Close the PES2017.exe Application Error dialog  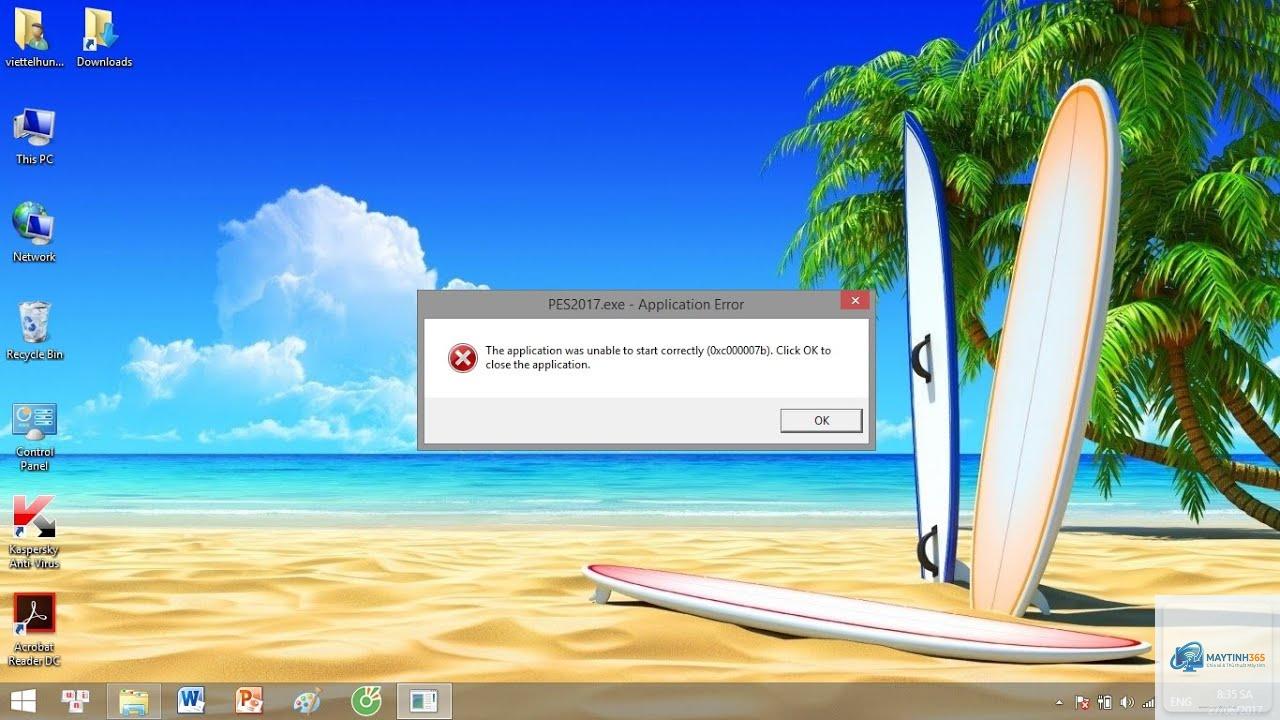854,301
